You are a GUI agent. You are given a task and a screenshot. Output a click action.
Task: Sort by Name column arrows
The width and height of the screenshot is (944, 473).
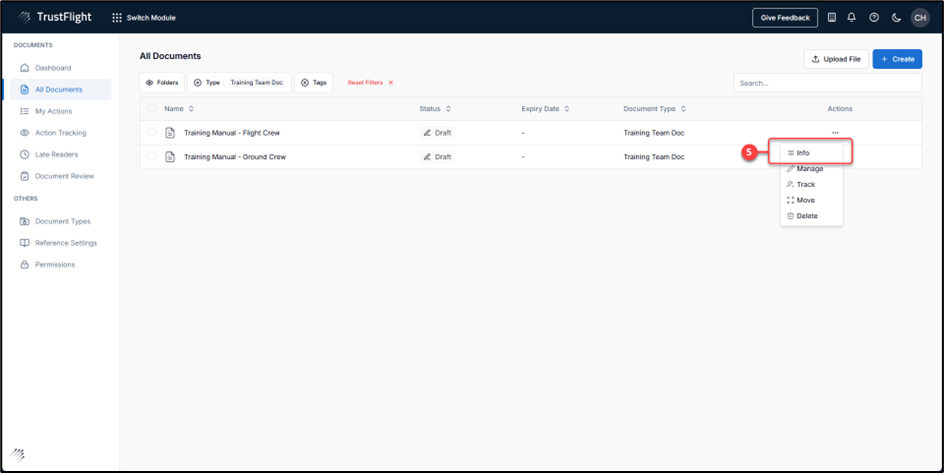[191, 108]
